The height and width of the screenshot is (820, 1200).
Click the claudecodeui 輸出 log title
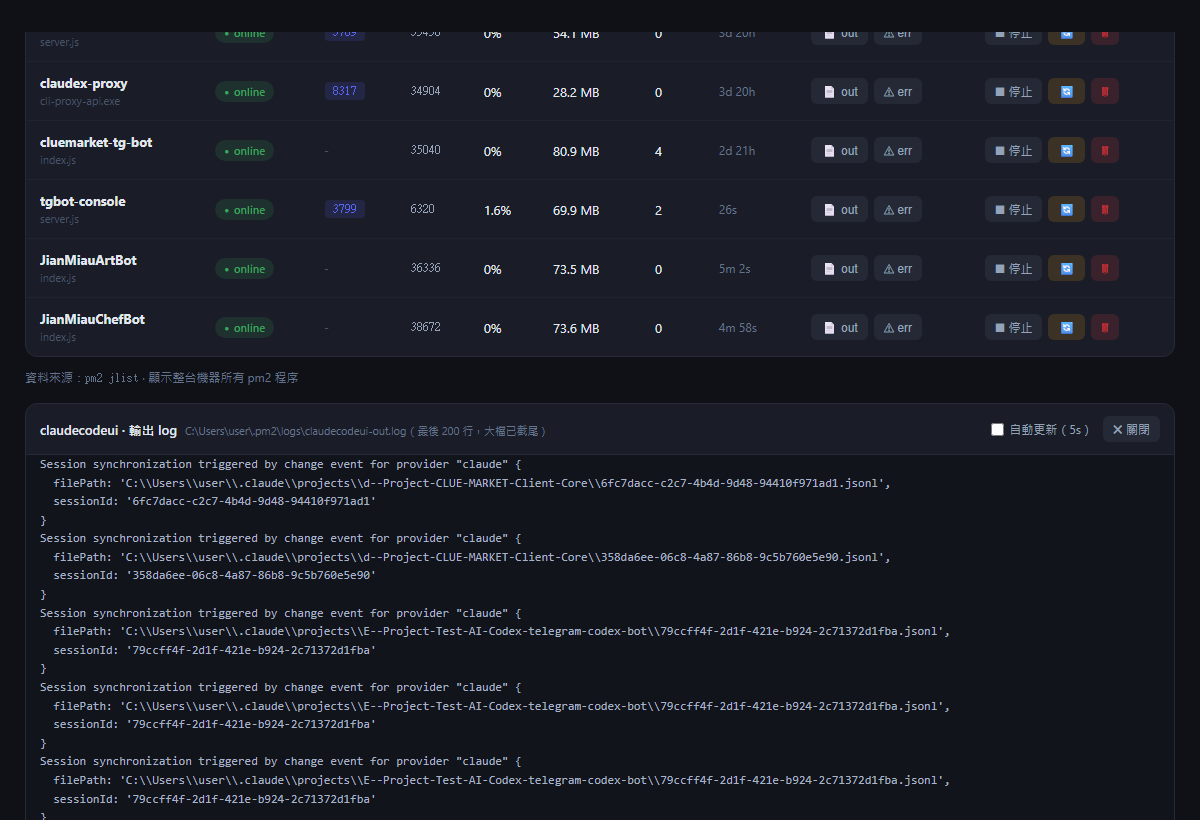pyautogui.click(x=108, y=431)
